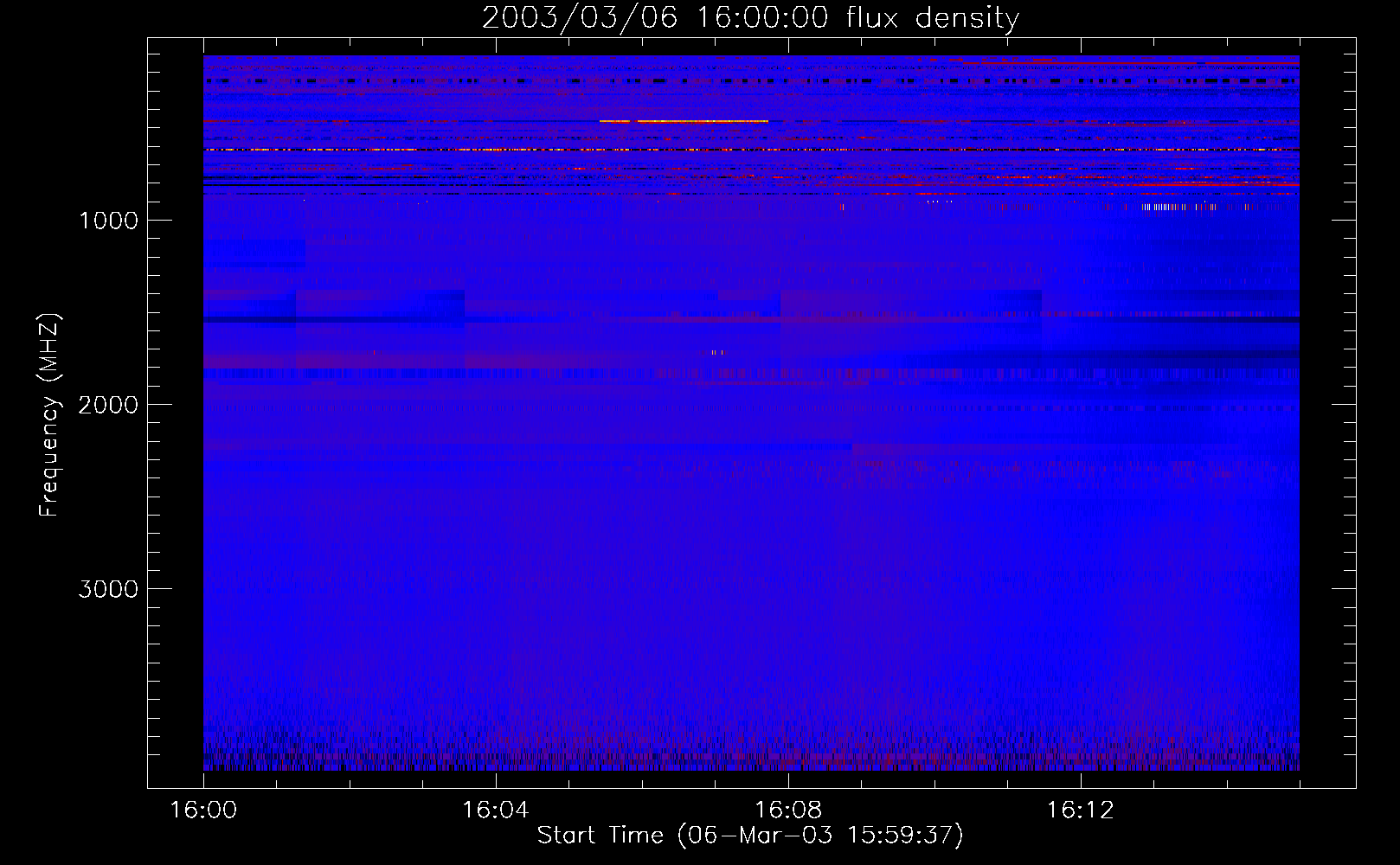Click the 16:08 time tick label
Image resolution: width=1400 pixels, height=865 pixels.
point(788,811)
